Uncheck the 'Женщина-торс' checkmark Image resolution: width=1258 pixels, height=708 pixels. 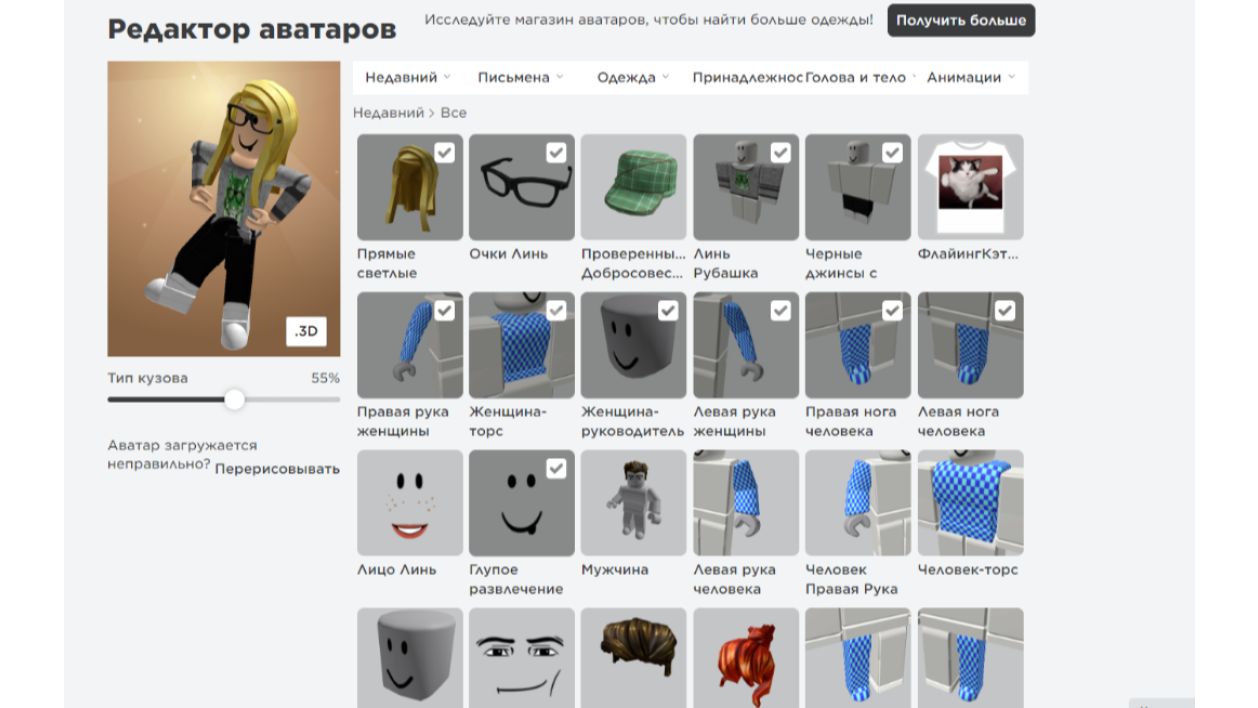tap(556, 310)
